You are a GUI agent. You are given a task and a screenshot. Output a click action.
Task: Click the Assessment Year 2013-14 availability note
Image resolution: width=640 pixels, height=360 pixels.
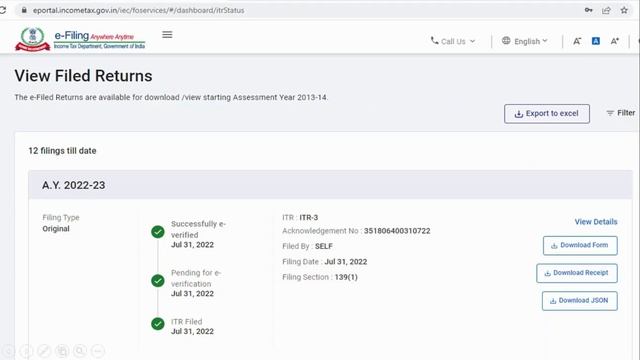[x=171, y=98]
